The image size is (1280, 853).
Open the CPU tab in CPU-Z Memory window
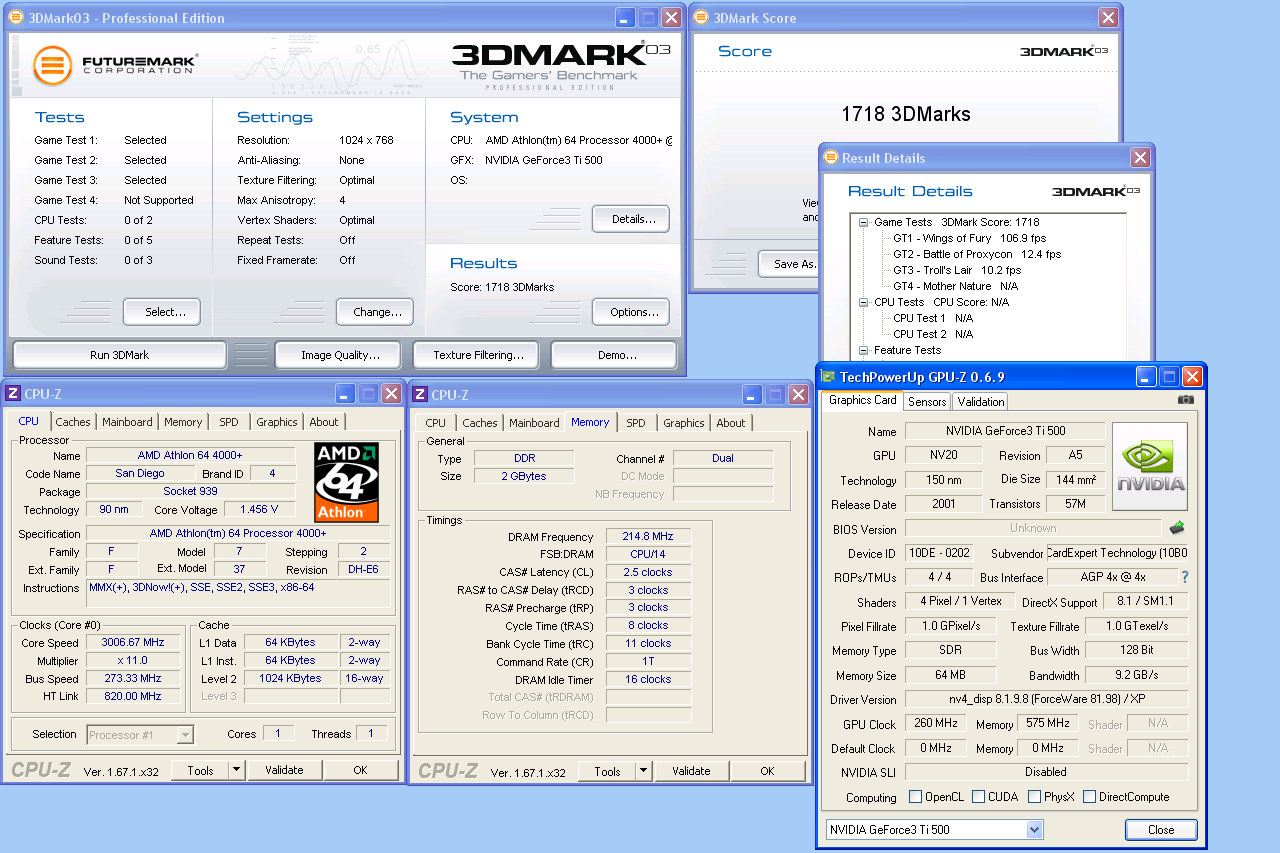coord(436,423)
